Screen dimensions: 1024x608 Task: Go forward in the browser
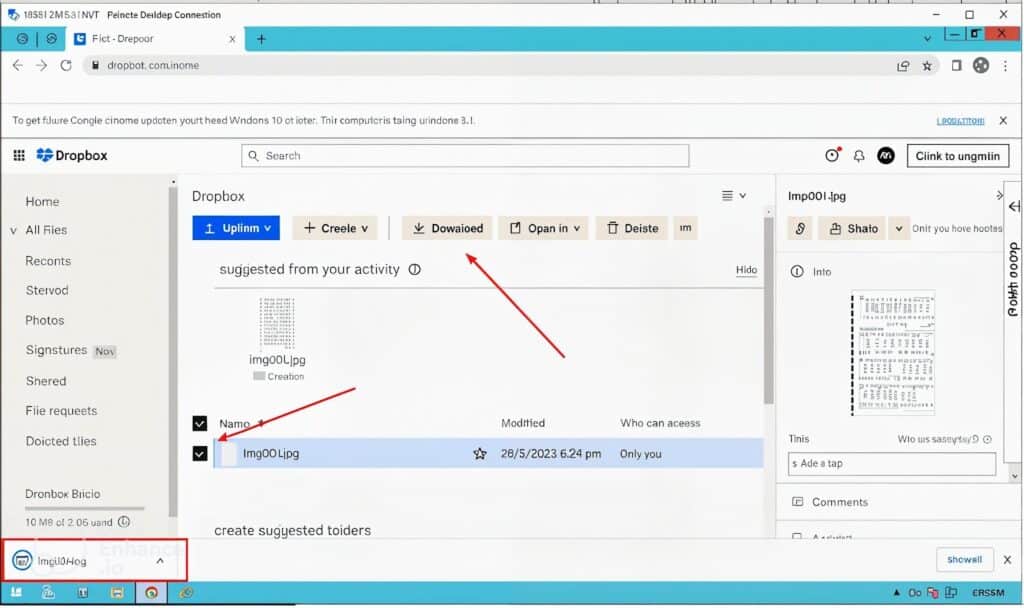click(41, 65)
